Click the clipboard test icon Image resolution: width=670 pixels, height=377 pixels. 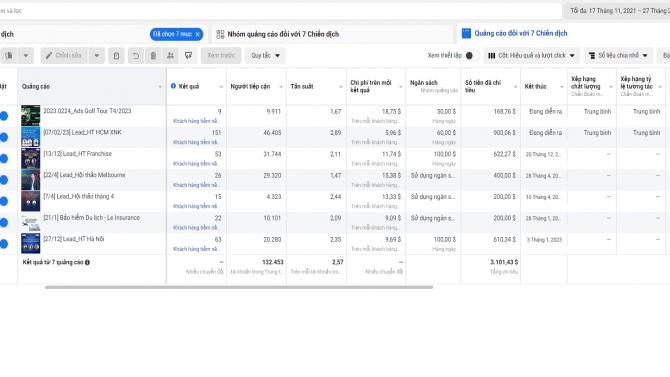116,56
